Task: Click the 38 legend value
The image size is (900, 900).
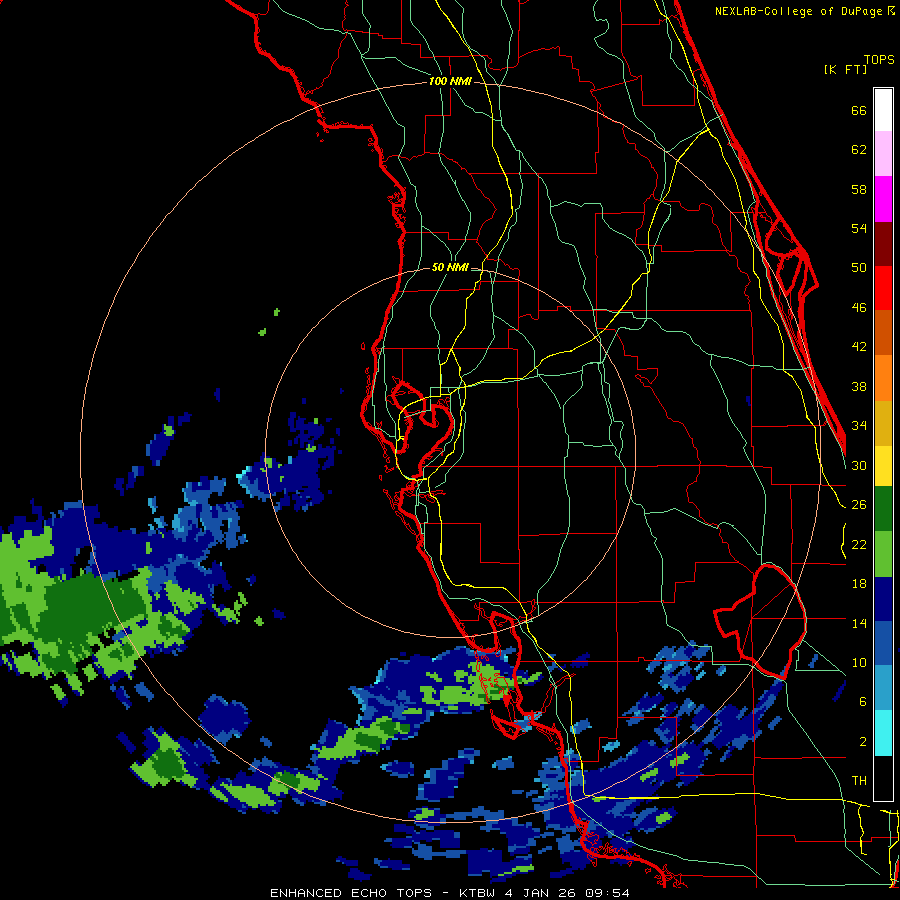Action: pyautogui.click(x=859, y=386)
